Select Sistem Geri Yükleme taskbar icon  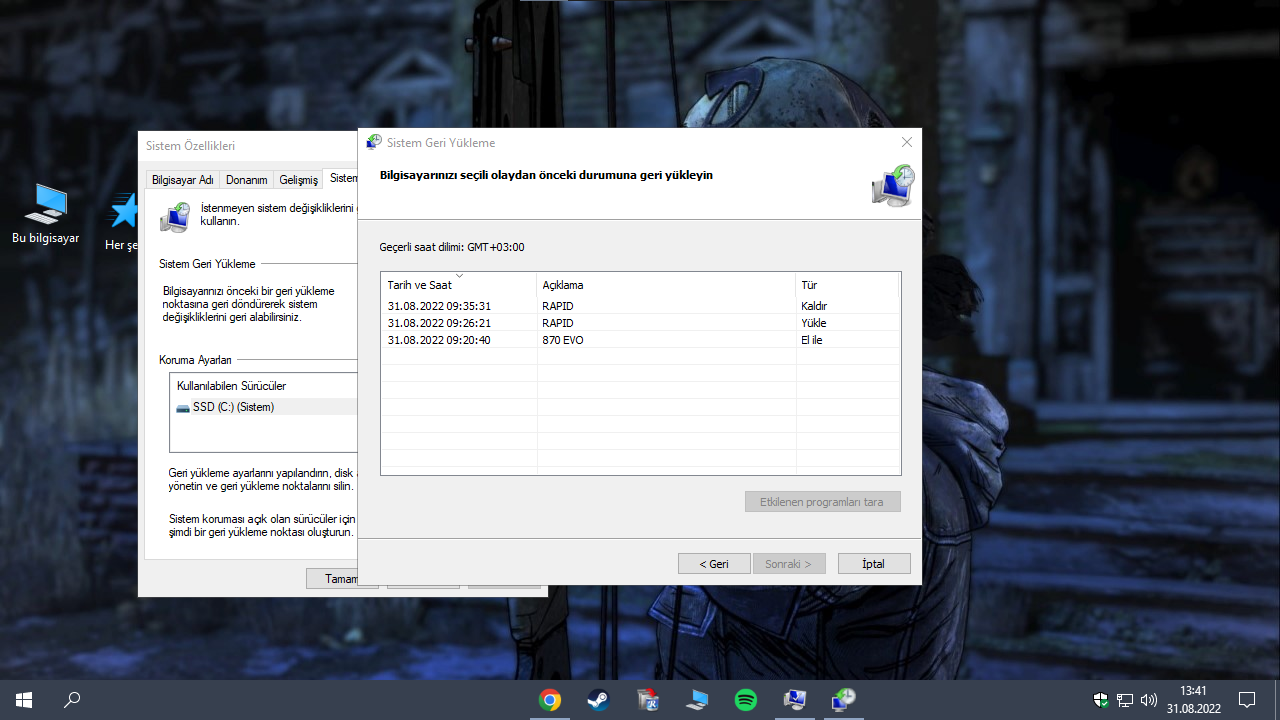(844, 700)
